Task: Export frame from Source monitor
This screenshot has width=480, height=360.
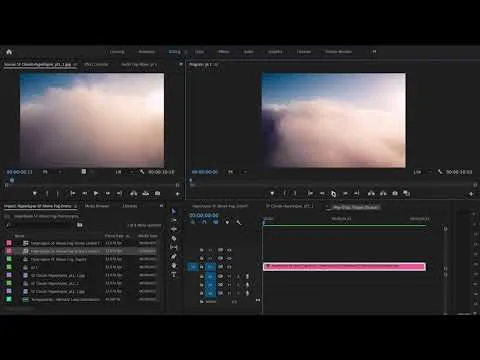Action: 158,193
